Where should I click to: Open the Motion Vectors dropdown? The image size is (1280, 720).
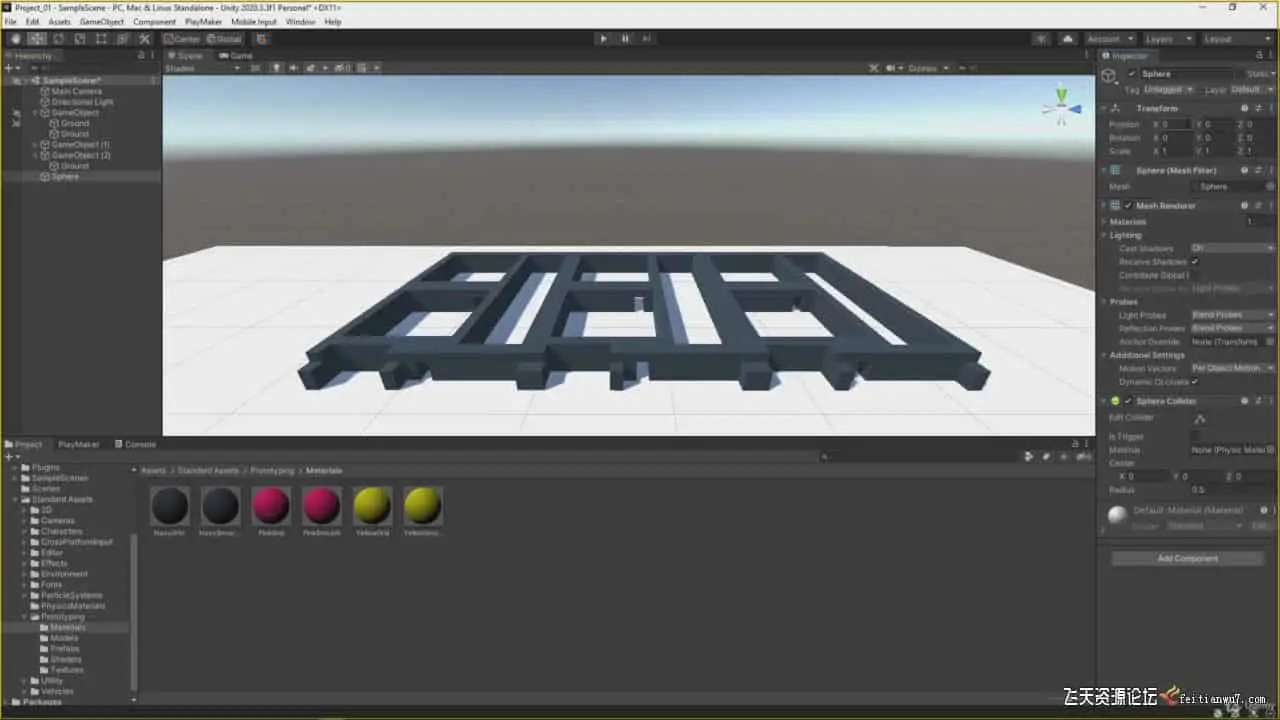point(1232,368)
